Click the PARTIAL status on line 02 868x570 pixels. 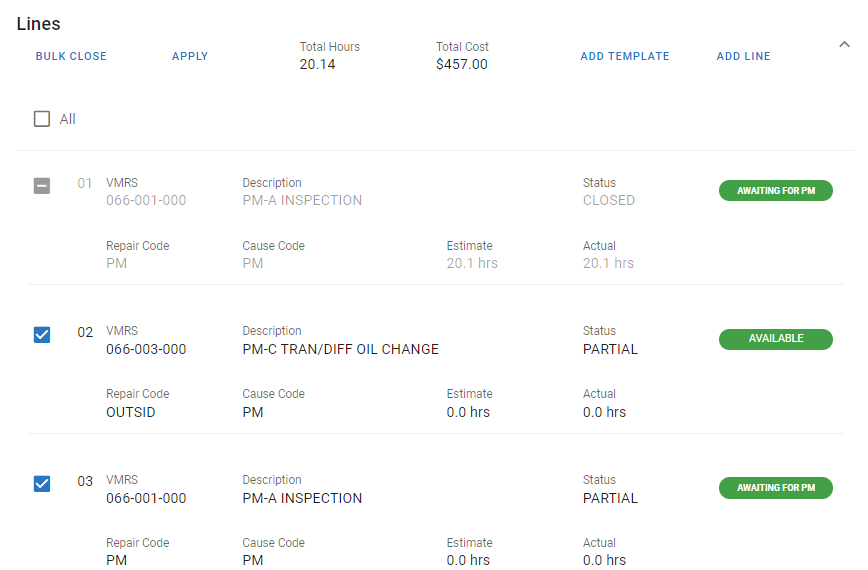(610, 350)
